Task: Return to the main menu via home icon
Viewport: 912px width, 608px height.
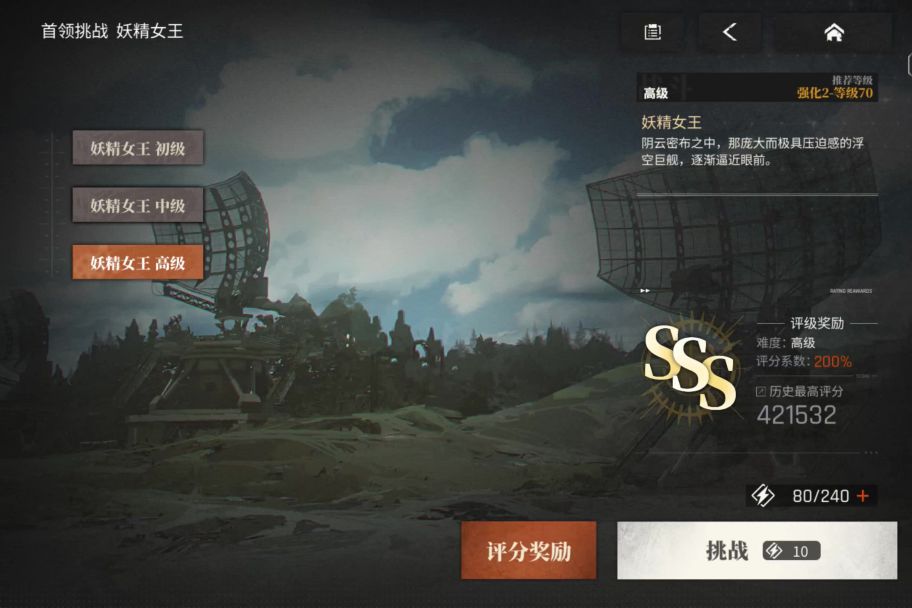Action: click(834, 32)
